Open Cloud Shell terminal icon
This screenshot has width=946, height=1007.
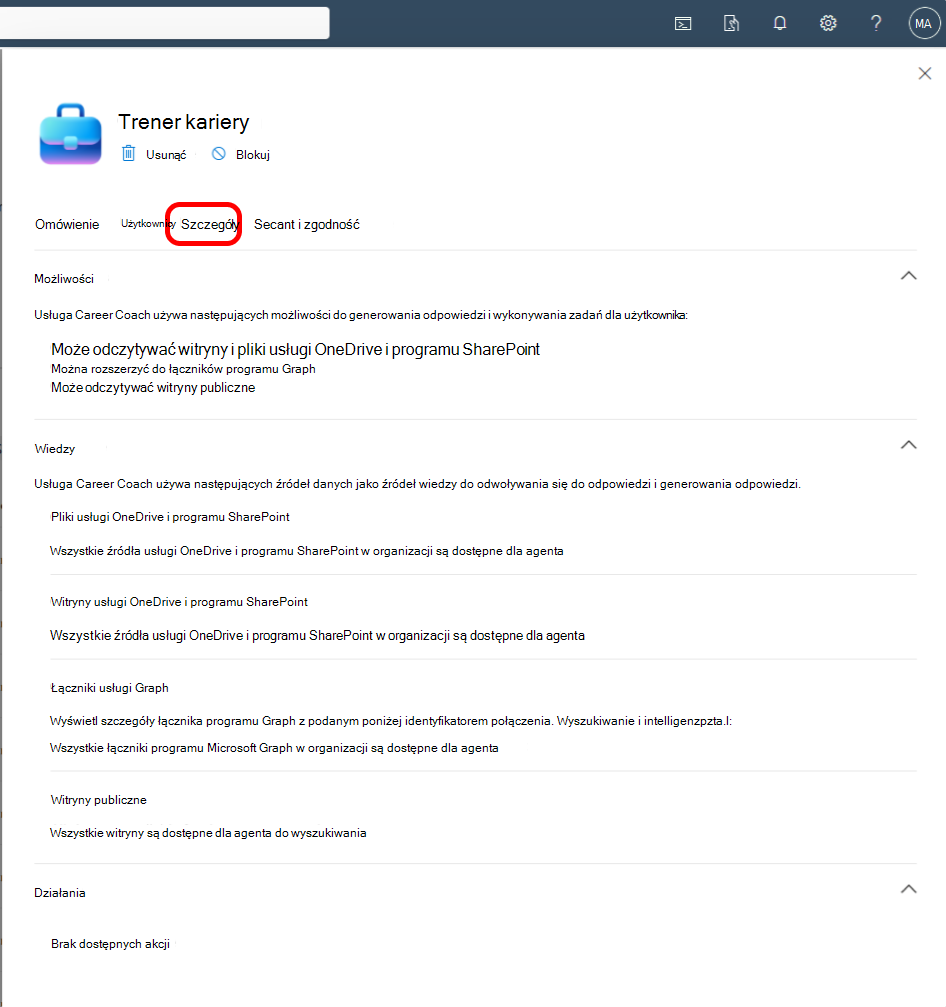pos(683,24)
